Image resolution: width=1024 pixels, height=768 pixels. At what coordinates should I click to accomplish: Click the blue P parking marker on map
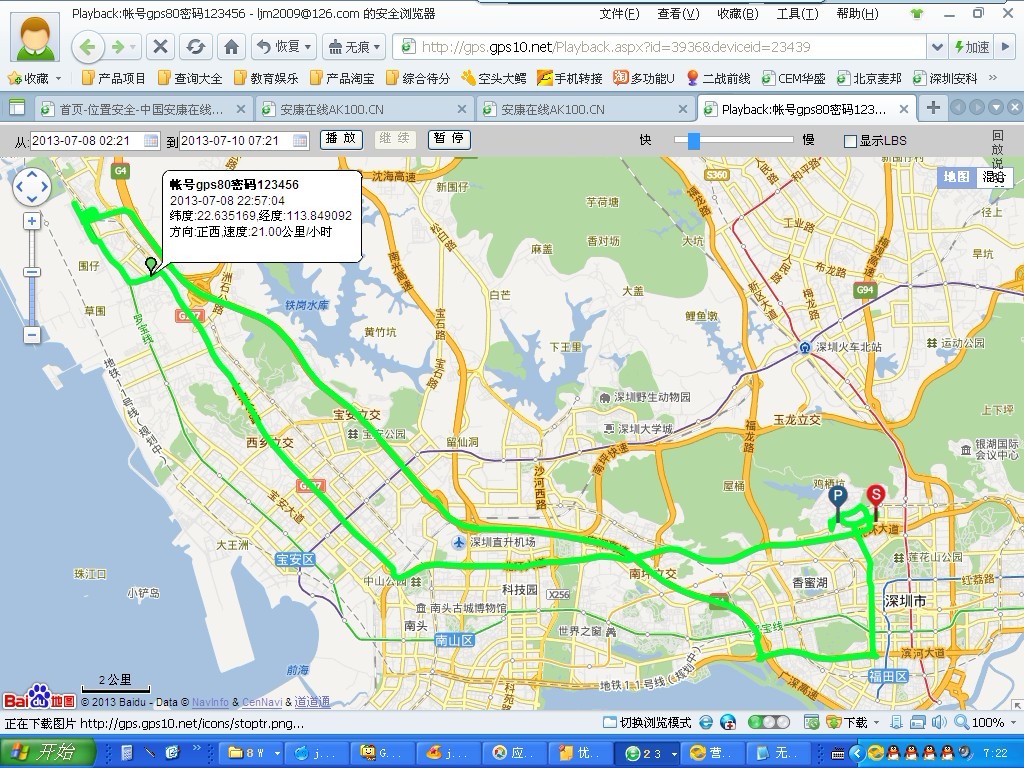pos(837,497)
